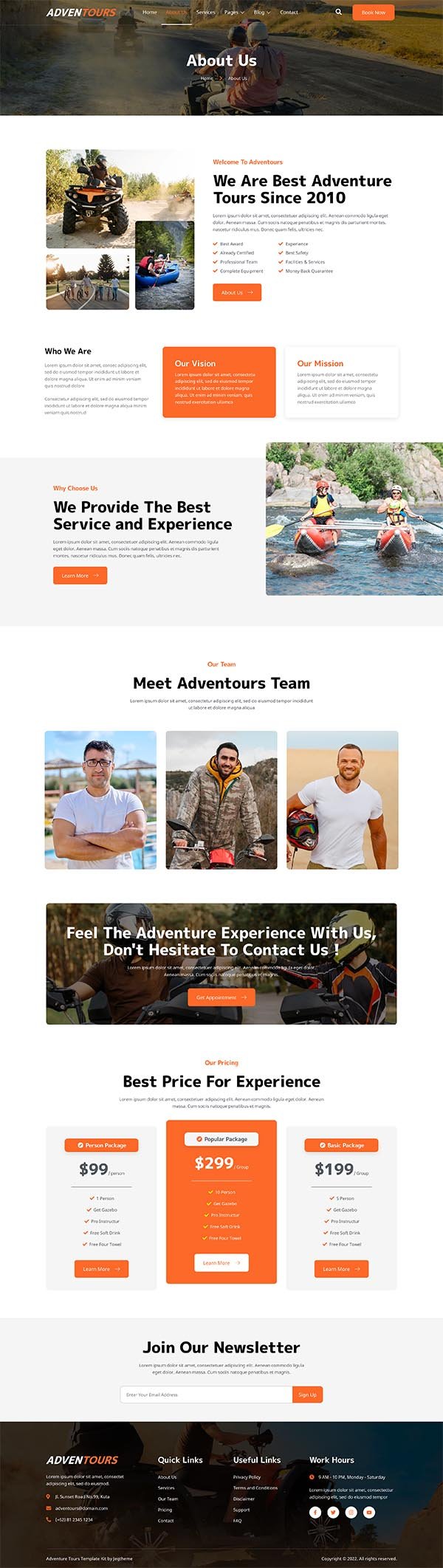Expand the Blog dropdown menu
Screen dimensions: 443x1568
tap(262, 13)
